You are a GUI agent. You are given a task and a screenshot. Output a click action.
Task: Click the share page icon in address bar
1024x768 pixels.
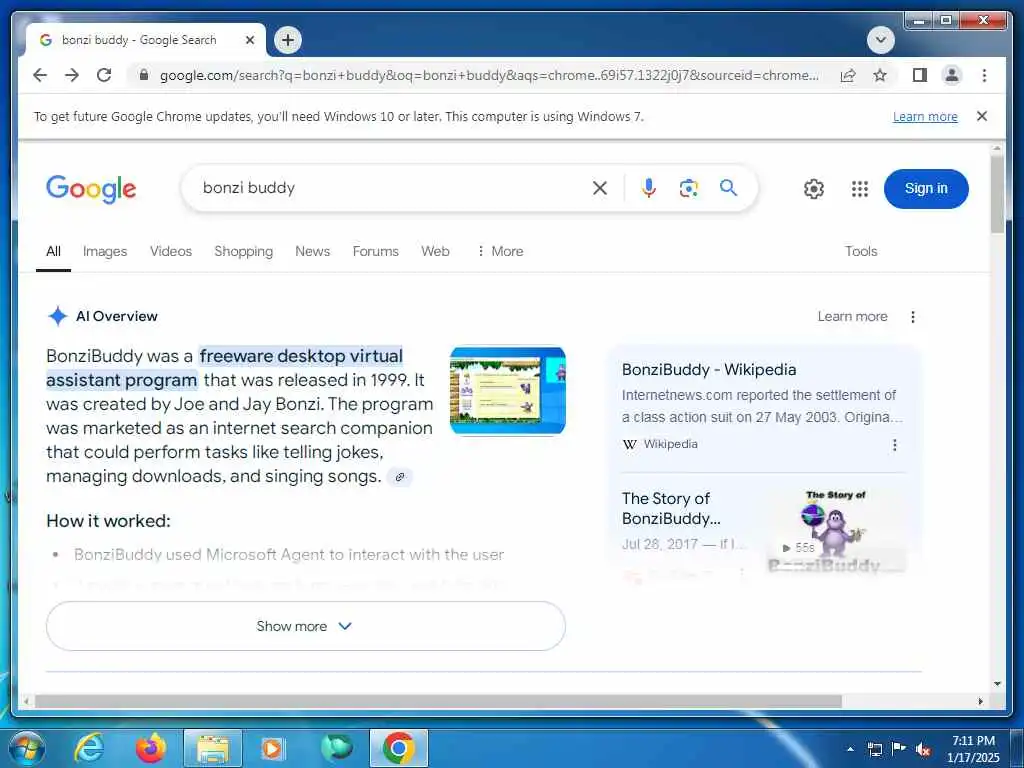point(848,75)
